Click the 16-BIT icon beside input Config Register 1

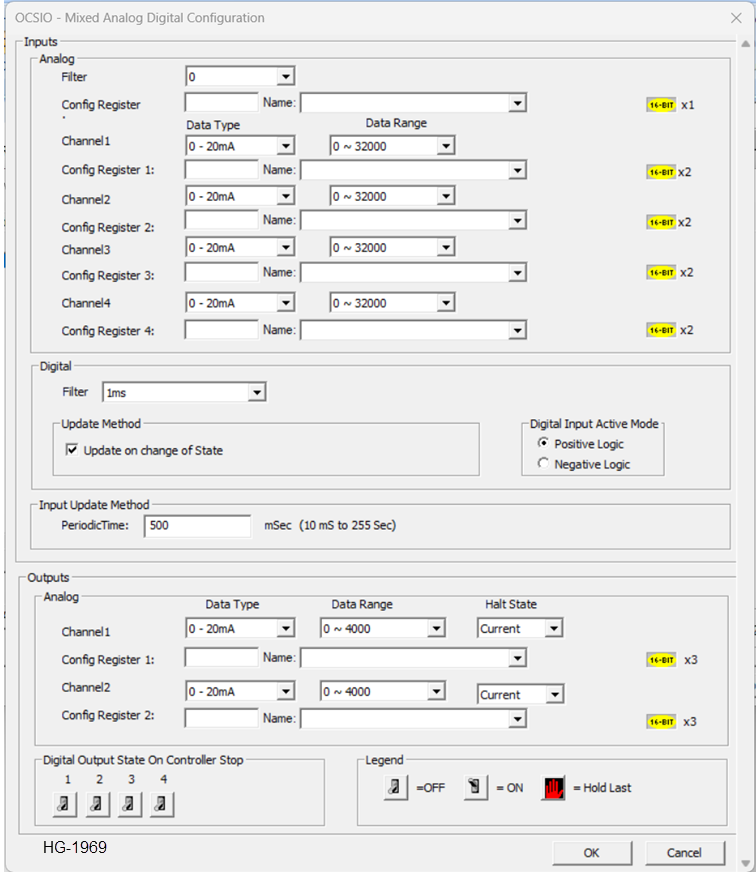click(x=661, y=172)
